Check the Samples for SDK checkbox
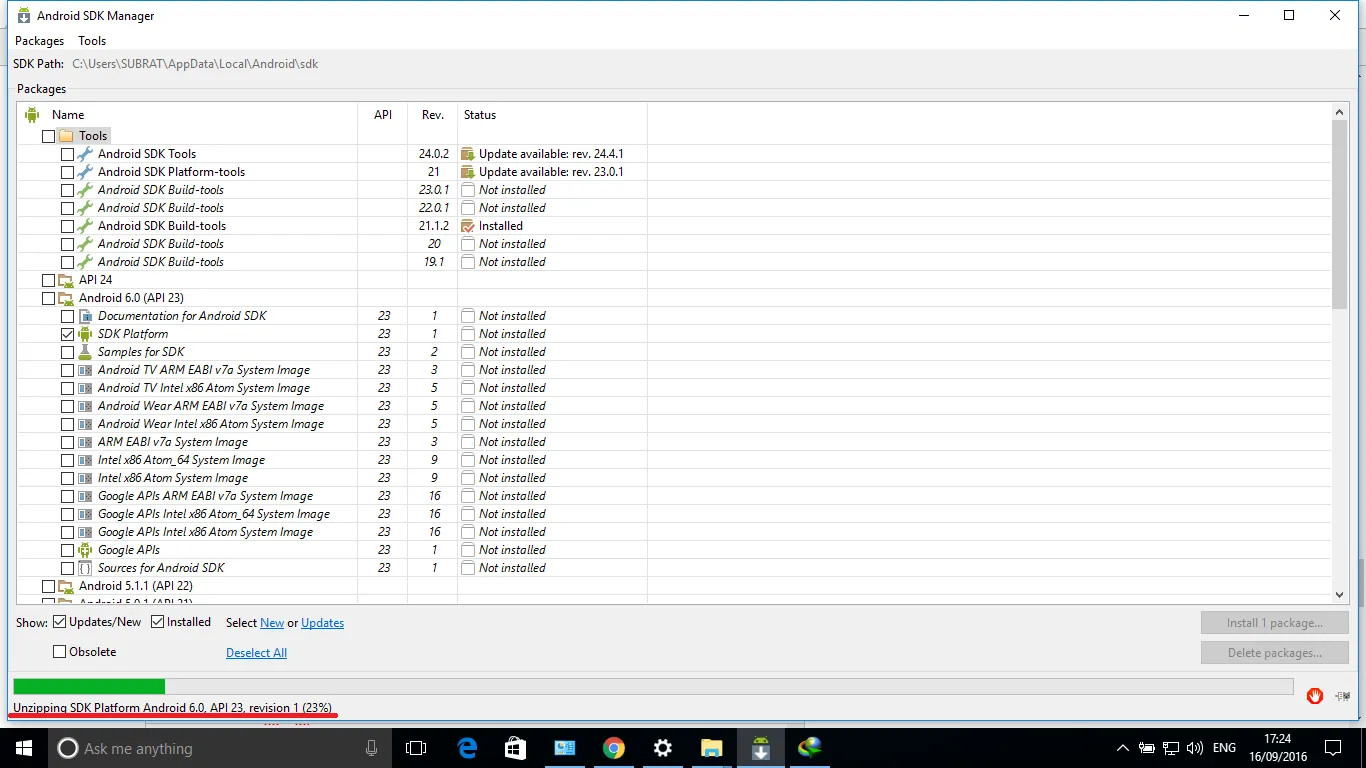 pyautogui.click(x=67, y=352)
